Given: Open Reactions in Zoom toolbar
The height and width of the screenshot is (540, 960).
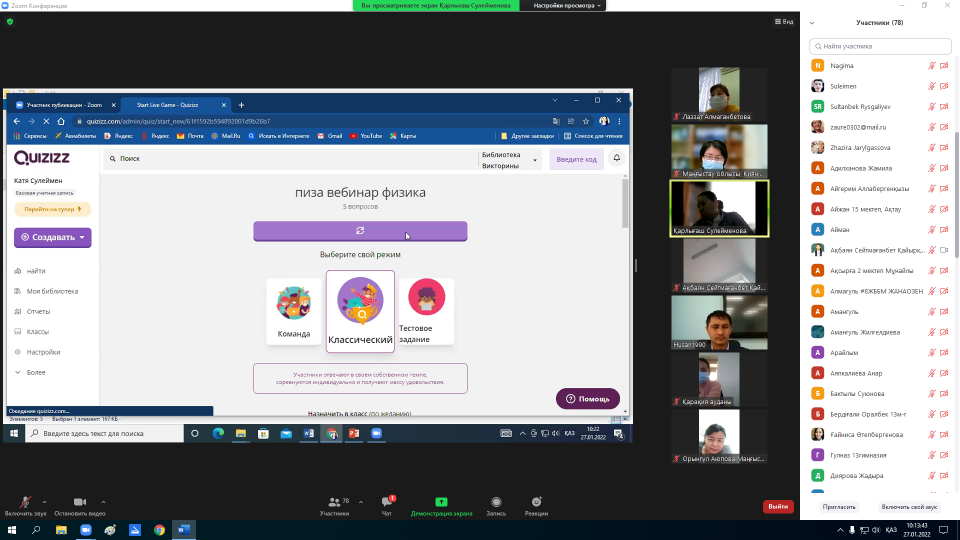Looking at the screenshot, I should coord(536,506).
